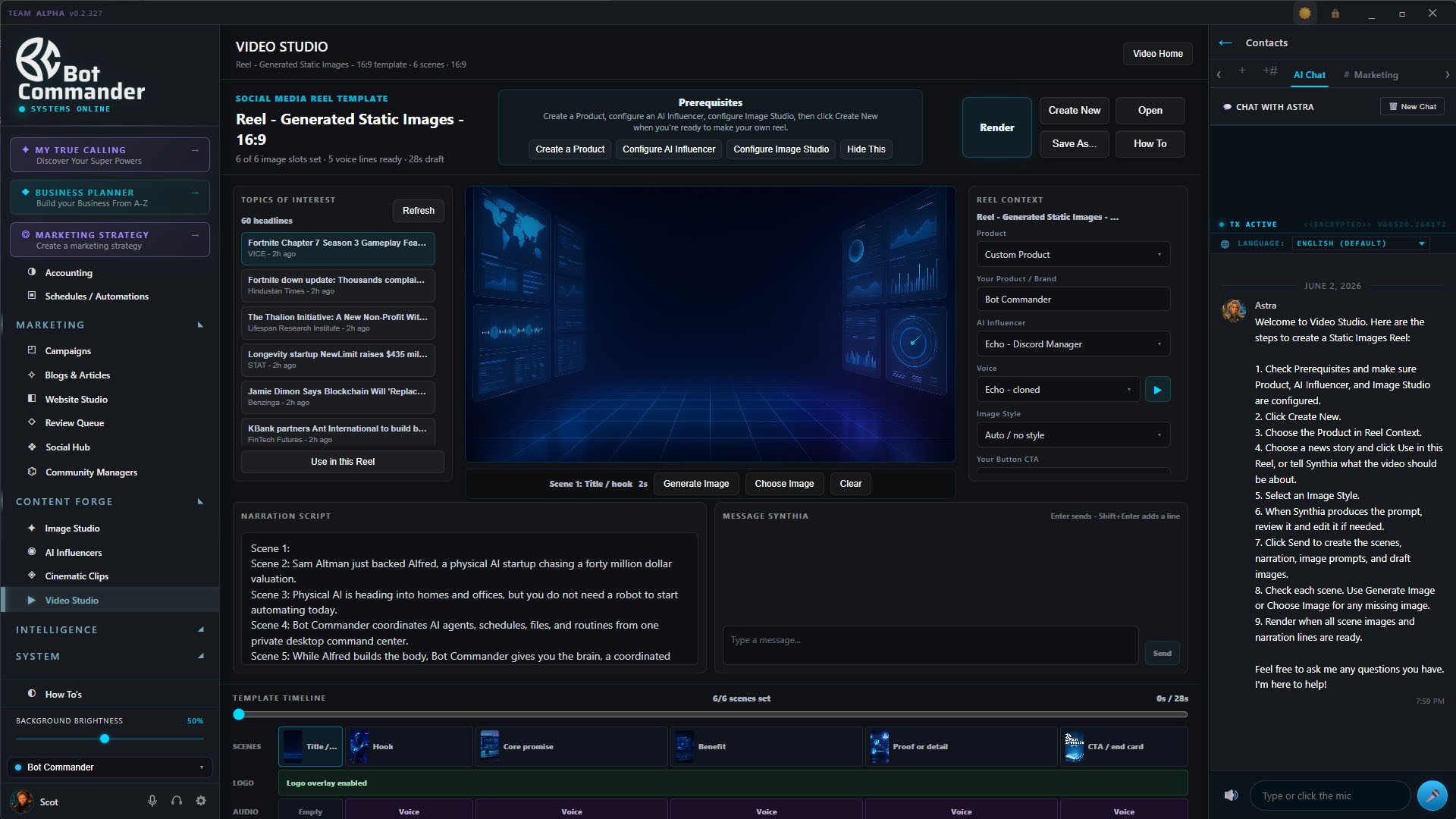Click the chat speaker volume icon
Screen dimensions: 1456x819
1231,795
